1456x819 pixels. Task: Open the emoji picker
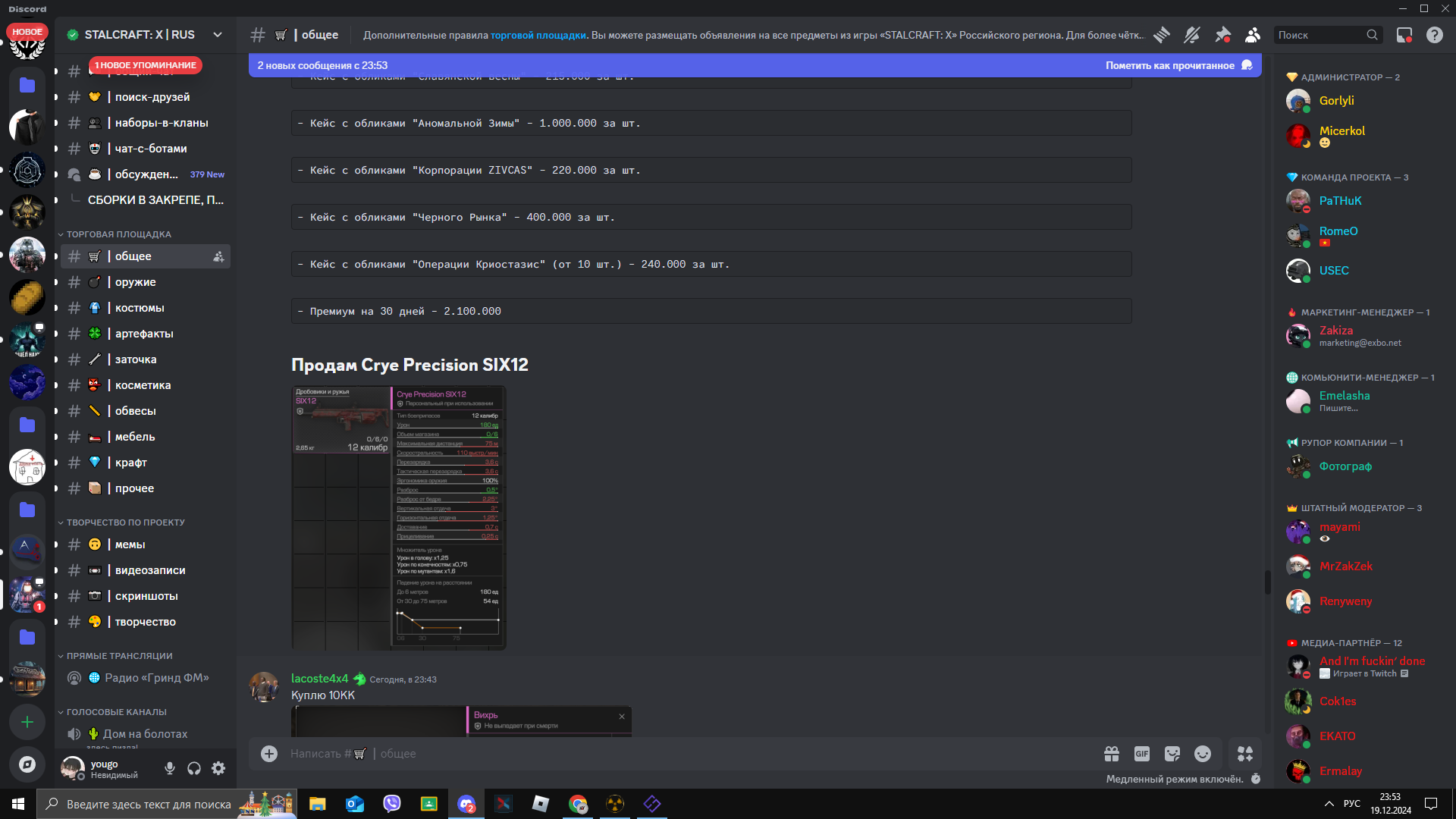[1203, 754]
